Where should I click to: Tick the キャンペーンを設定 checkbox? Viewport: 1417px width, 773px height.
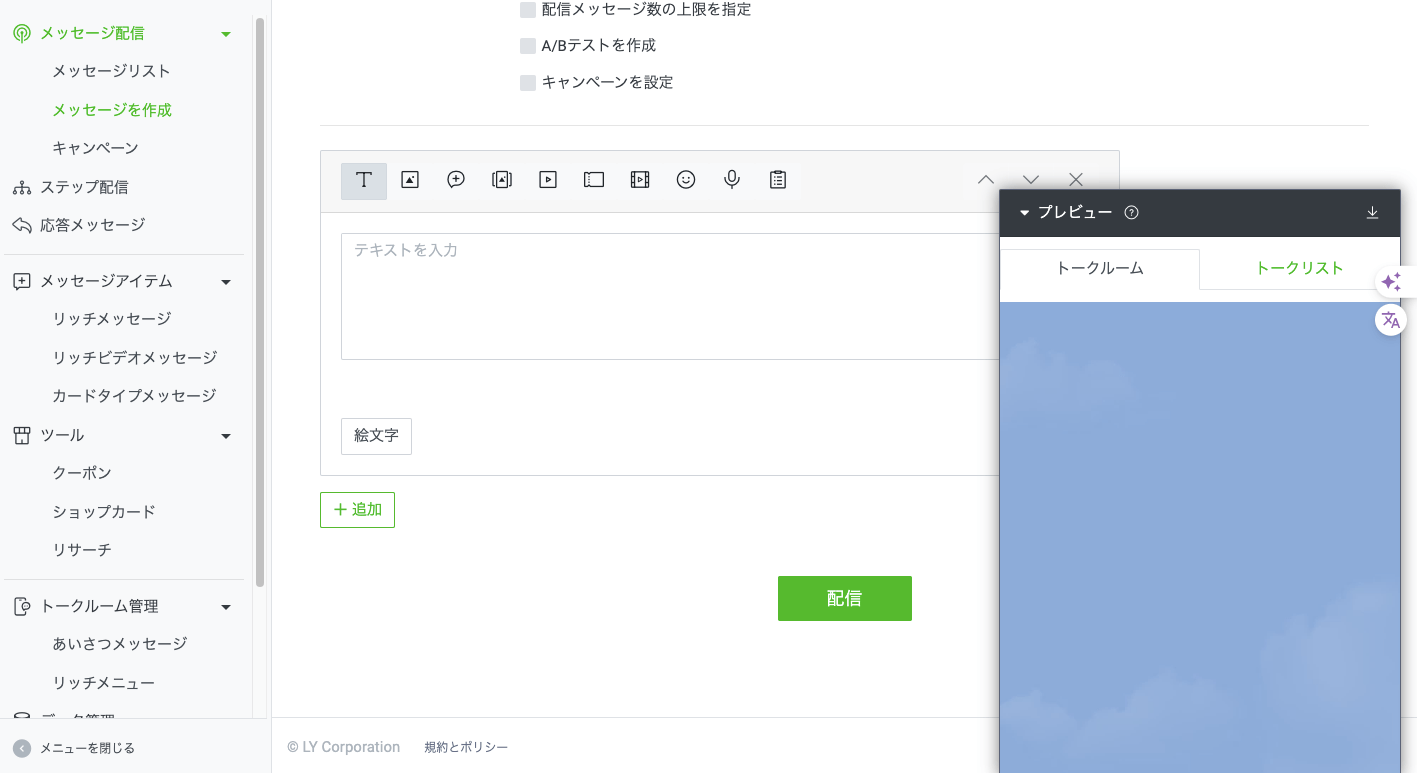tap(528, 83)
